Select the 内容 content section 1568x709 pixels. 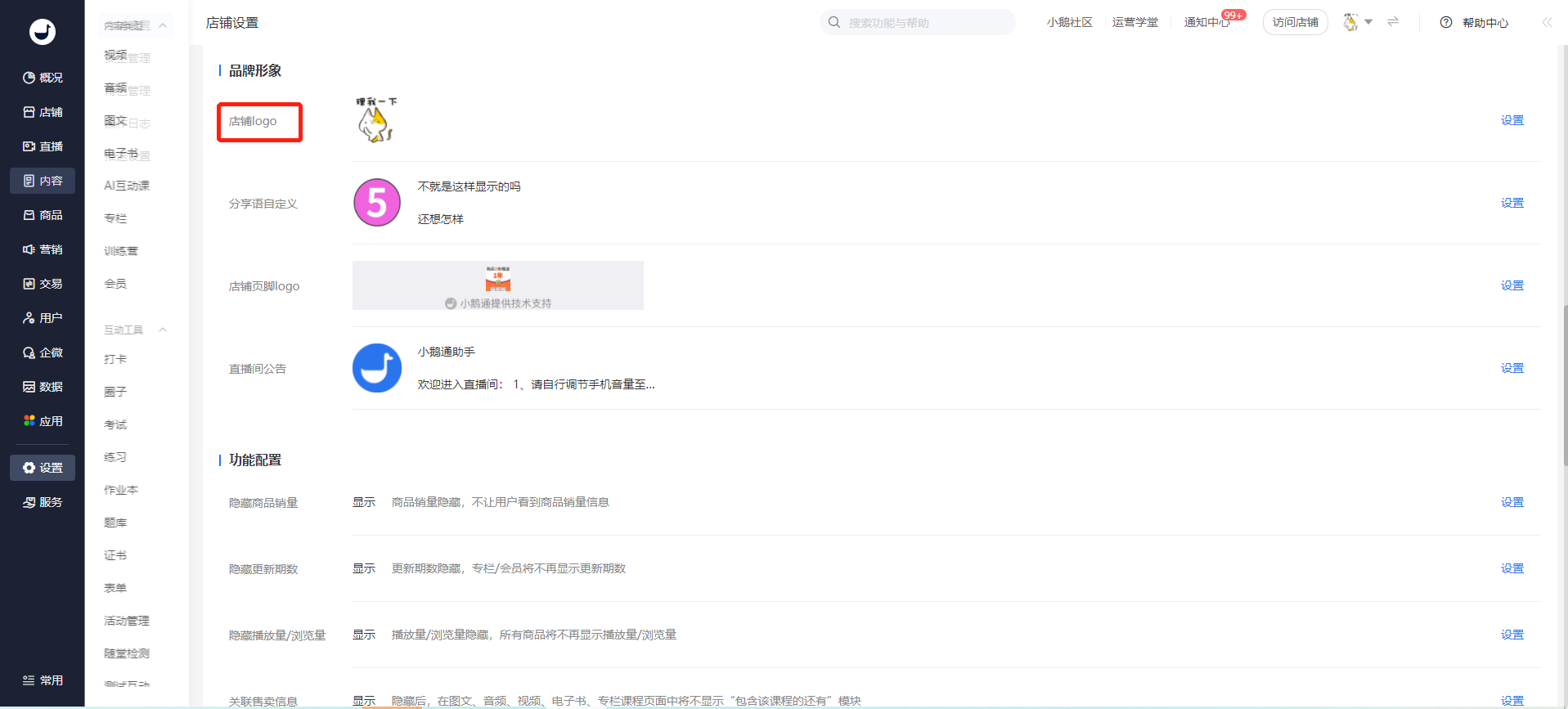(x=43, y=181)
